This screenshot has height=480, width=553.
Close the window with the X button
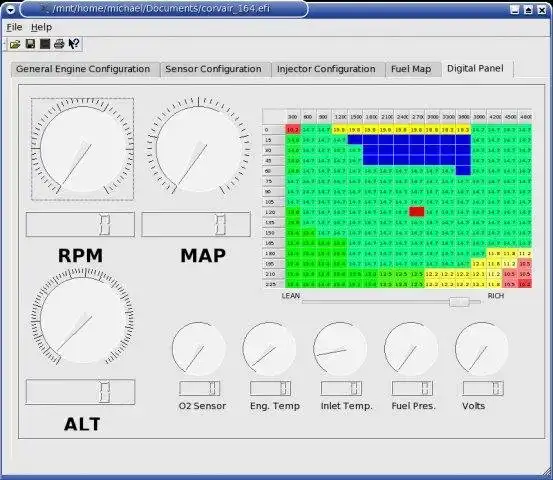point(542,10)
